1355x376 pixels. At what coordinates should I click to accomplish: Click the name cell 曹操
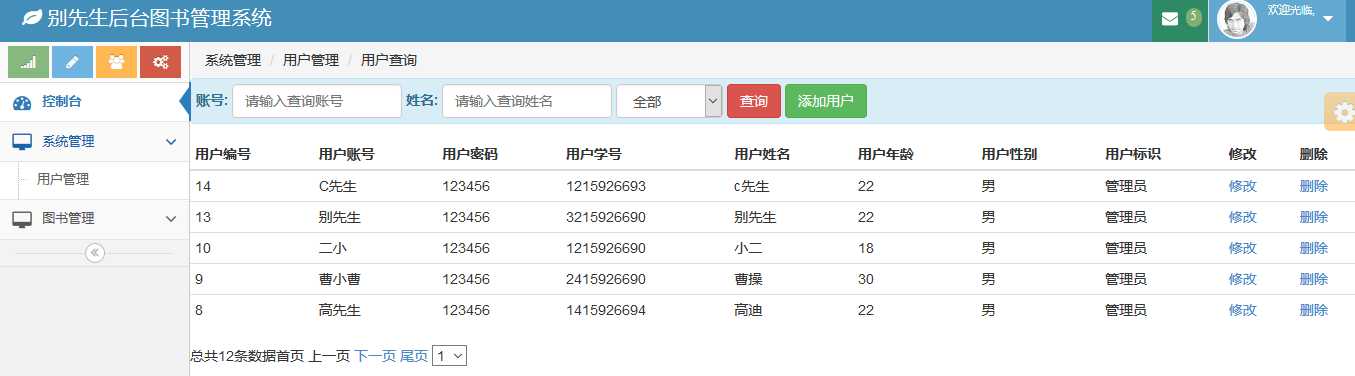coord(748,279)
